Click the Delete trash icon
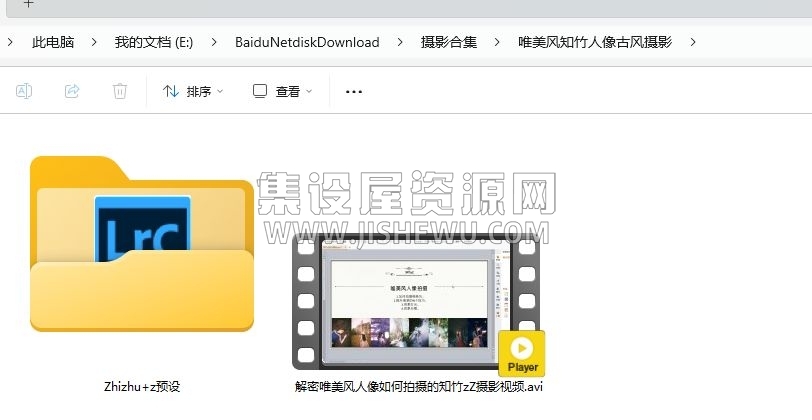 click(120, 91)
